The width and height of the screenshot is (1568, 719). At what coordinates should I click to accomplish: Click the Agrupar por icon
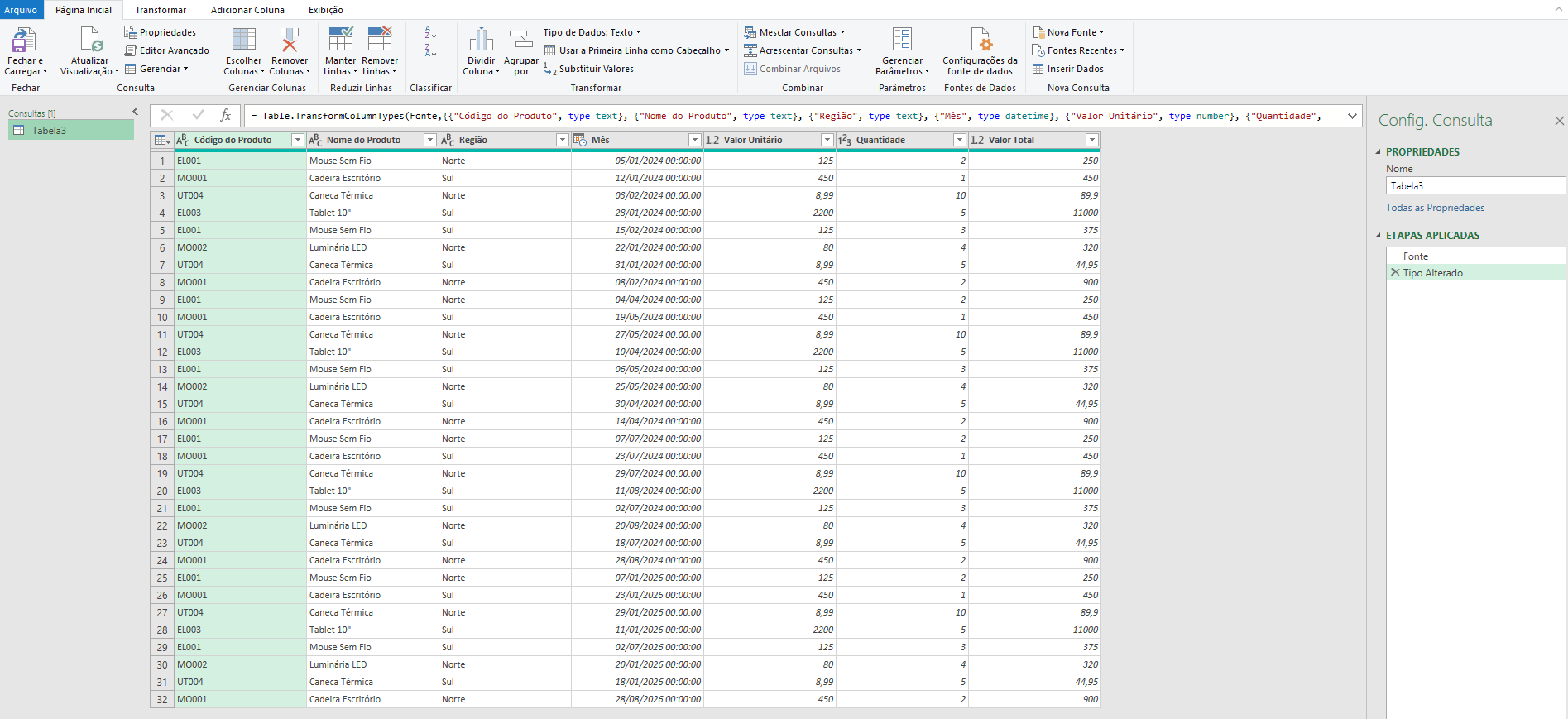click(521, 40)
